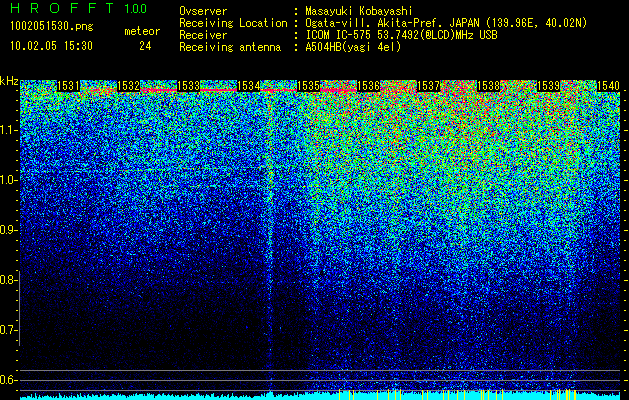Click the 1.1 kHz axis label
Viewport: 629px width, 400px height.
(x=9, y=130)
